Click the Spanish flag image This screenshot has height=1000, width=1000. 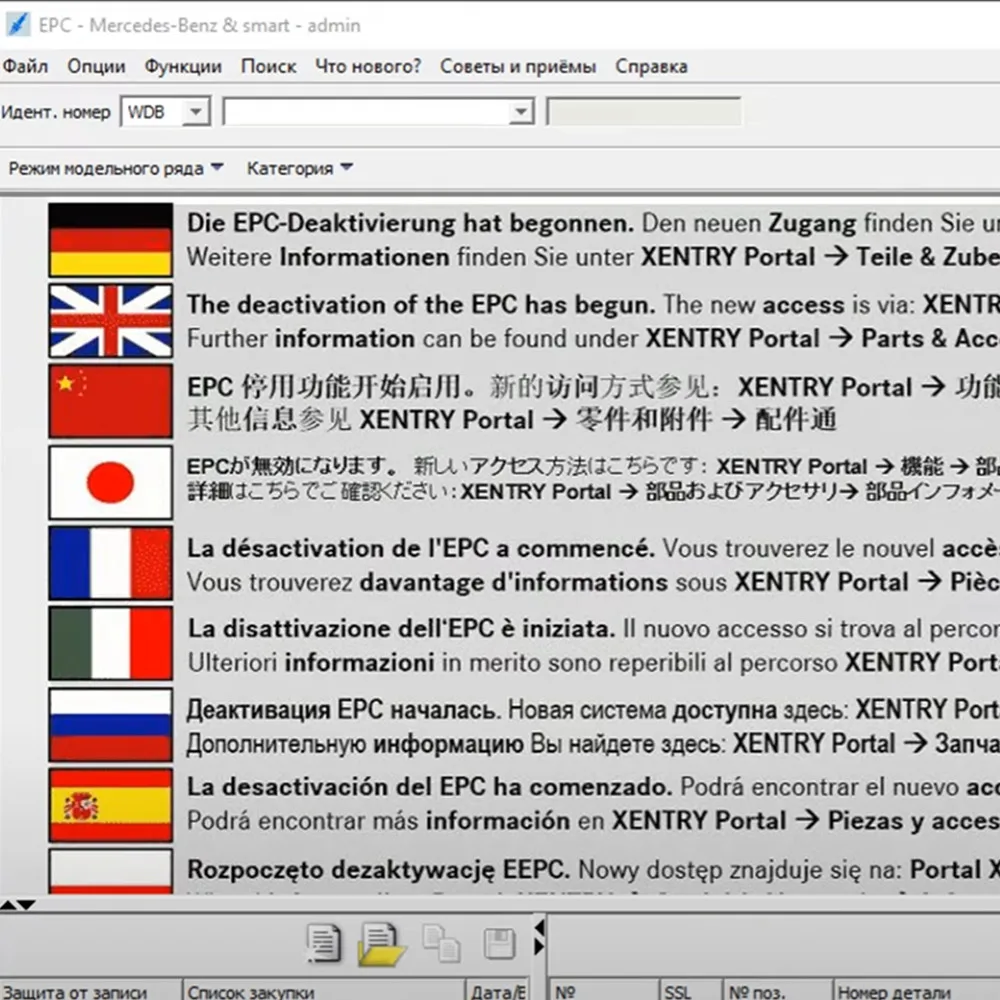coord(111,805)
